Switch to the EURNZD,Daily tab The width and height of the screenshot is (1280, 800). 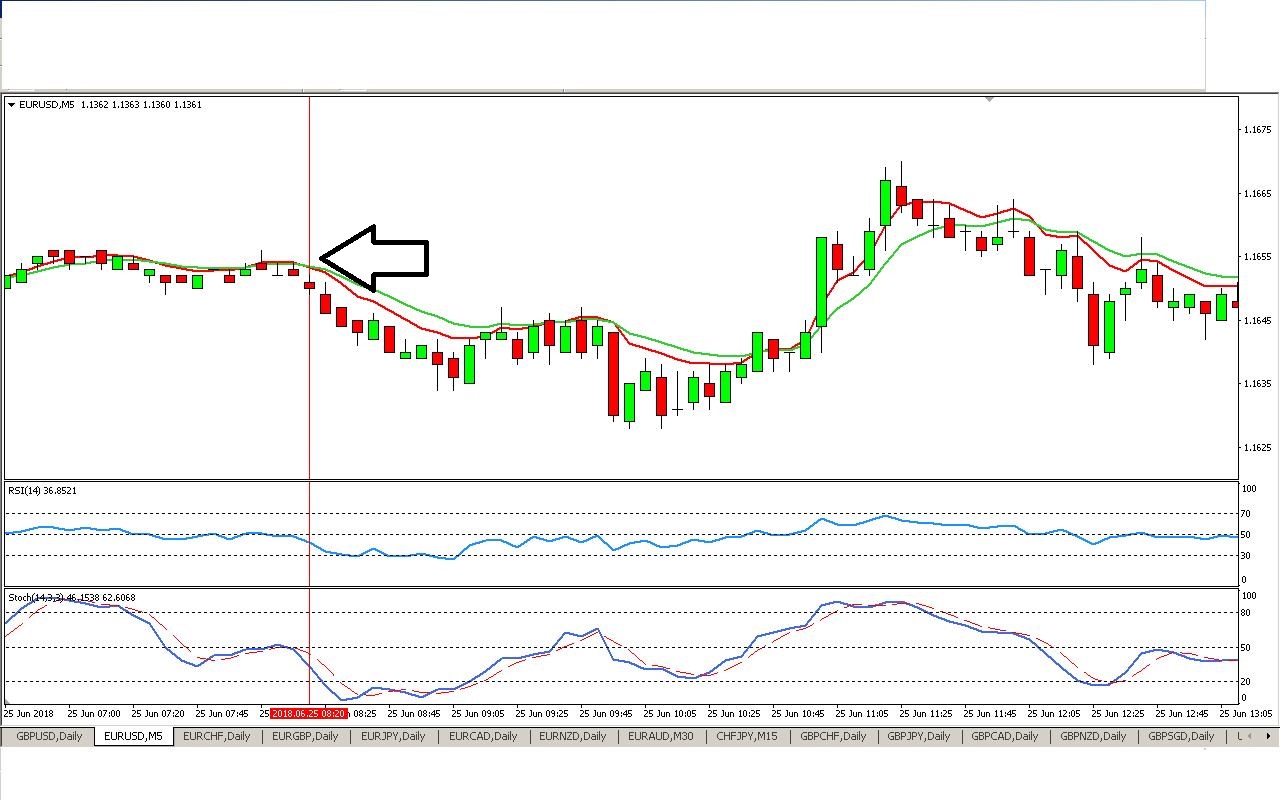point(573,736)
